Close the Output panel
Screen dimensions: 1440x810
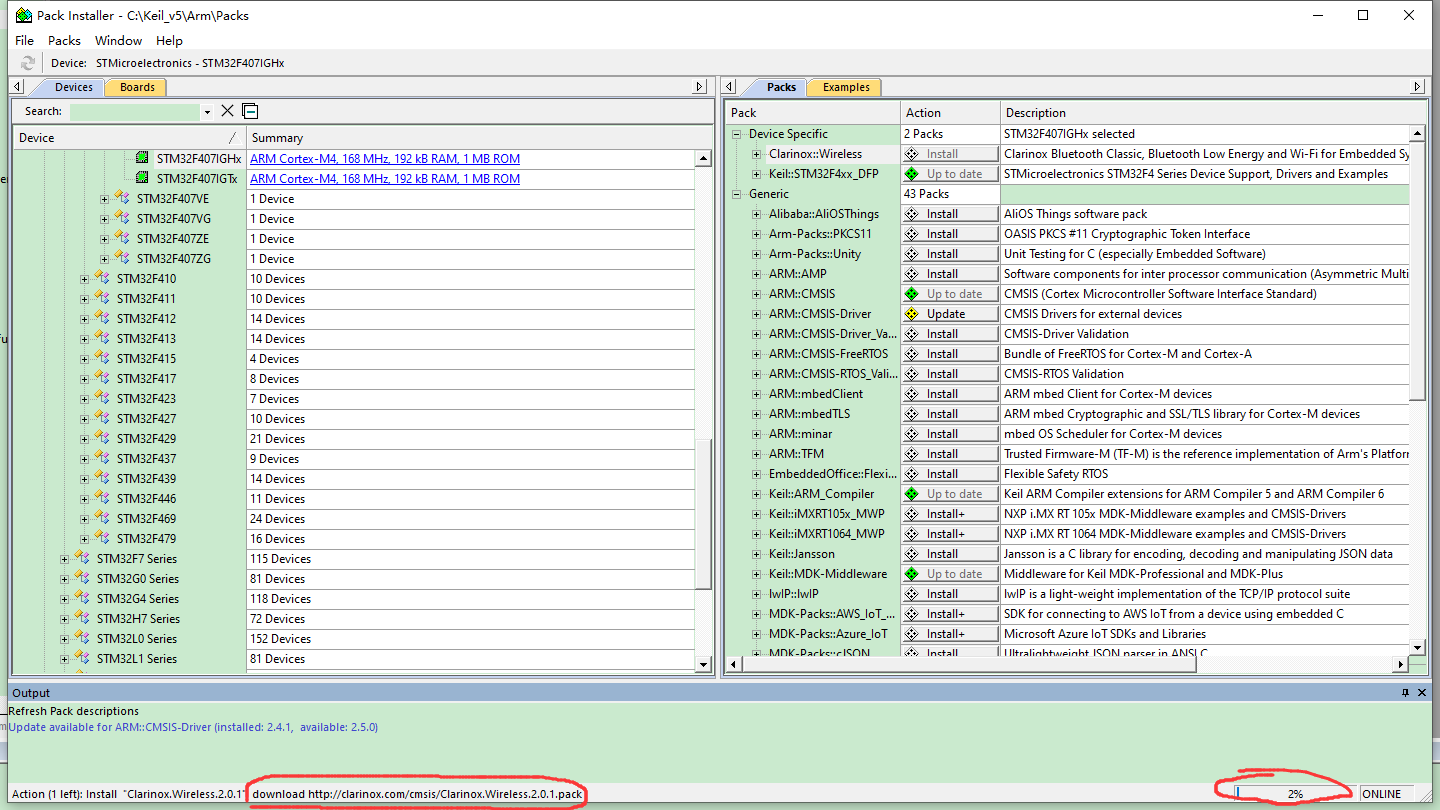point(1423,693)
